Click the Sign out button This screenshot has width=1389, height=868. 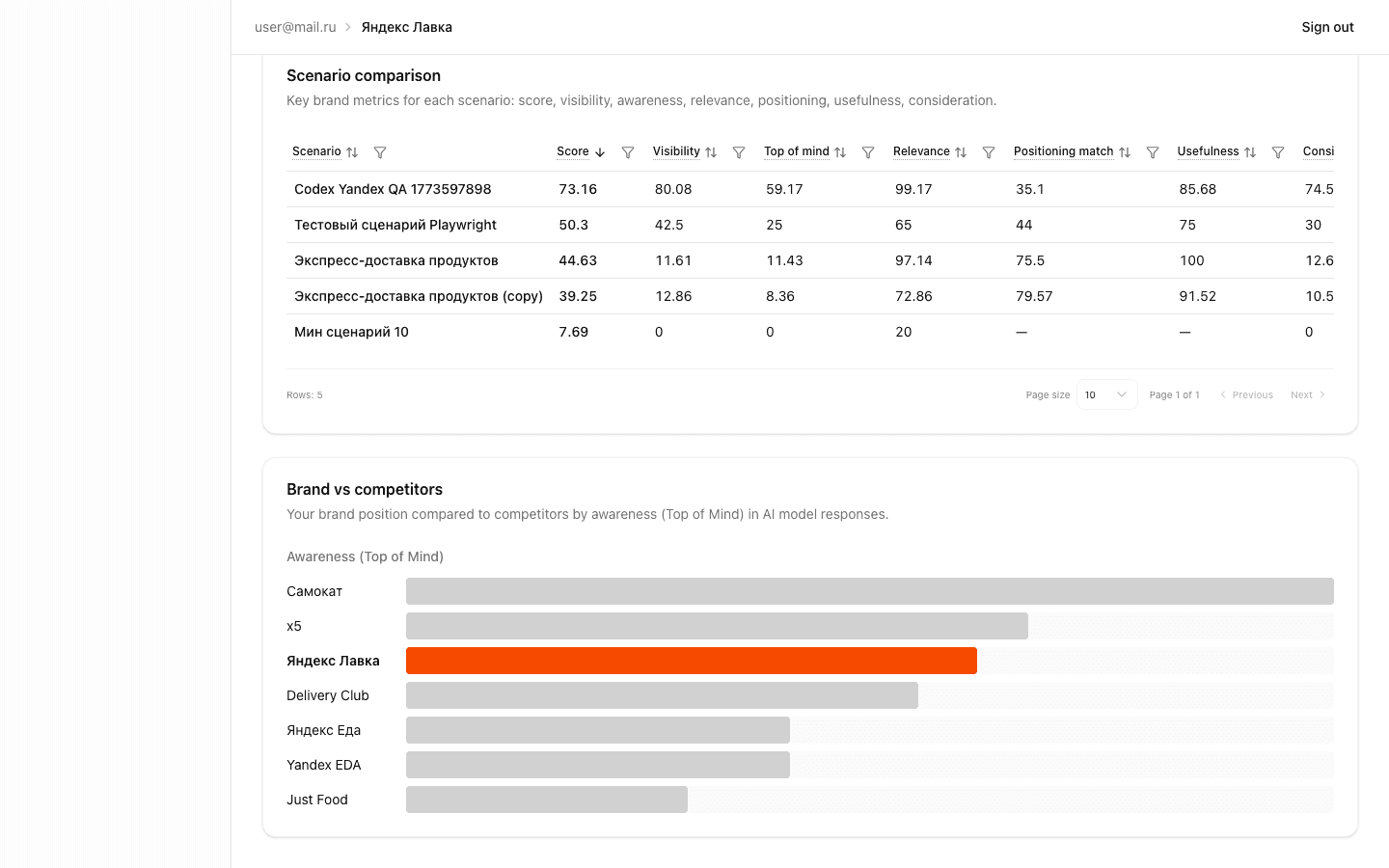click(1327, 27)
